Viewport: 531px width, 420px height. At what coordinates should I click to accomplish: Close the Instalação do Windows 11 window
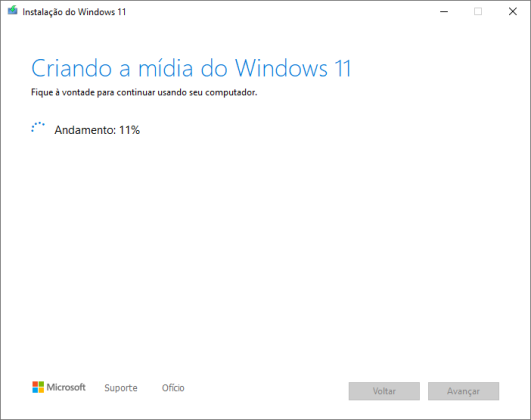[x=513, y=12]
